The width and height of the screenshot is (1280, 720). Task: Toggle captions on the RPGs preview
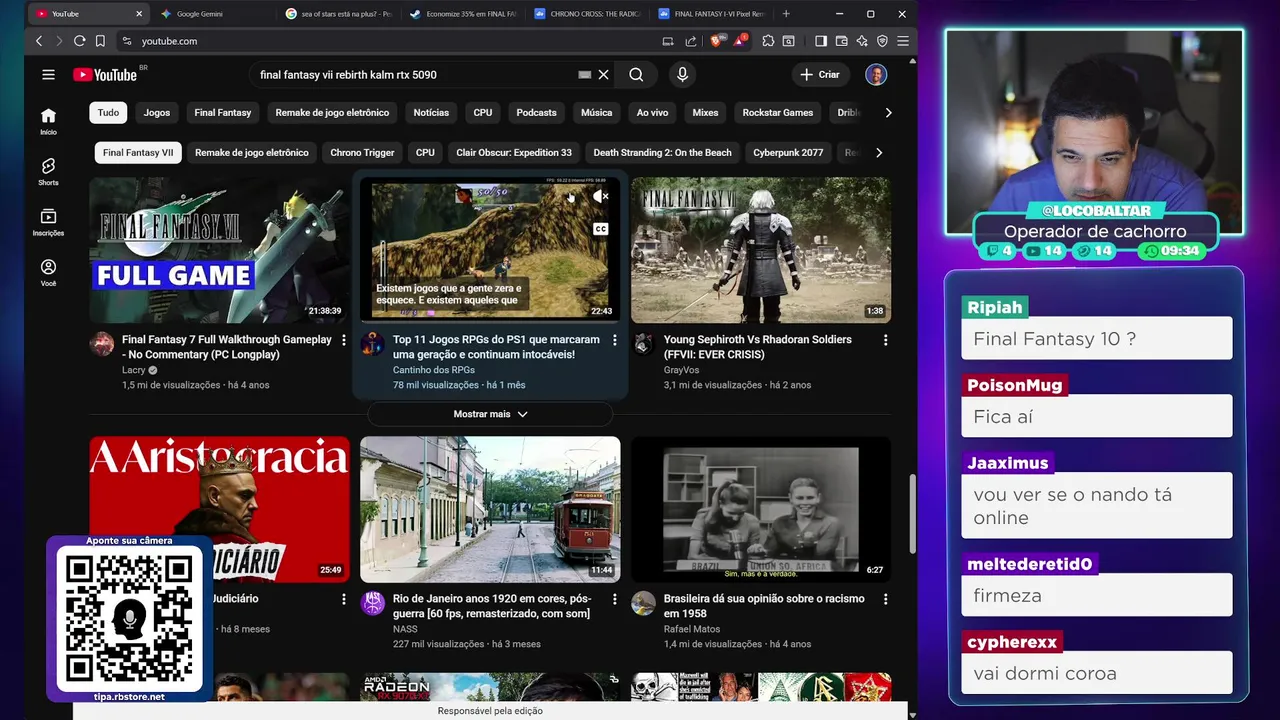(x=600, y=229)
